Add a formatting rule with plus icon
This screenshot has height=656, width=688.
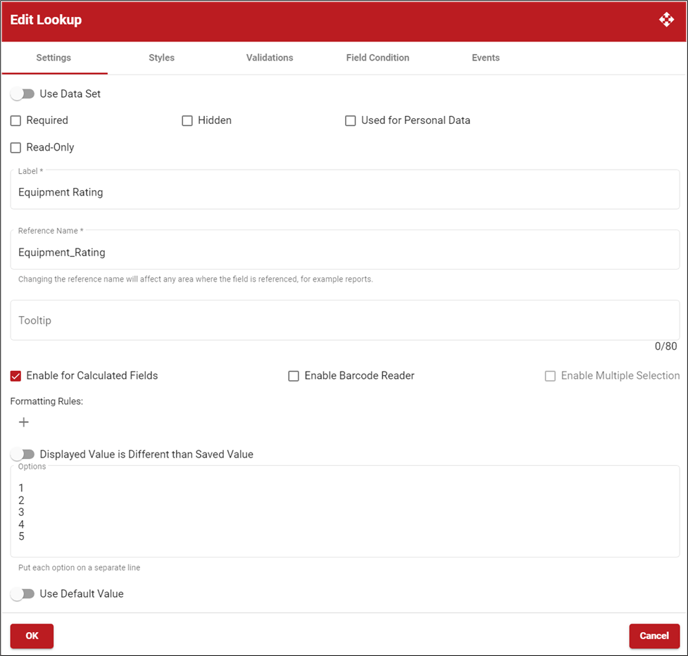coord(24,422)
